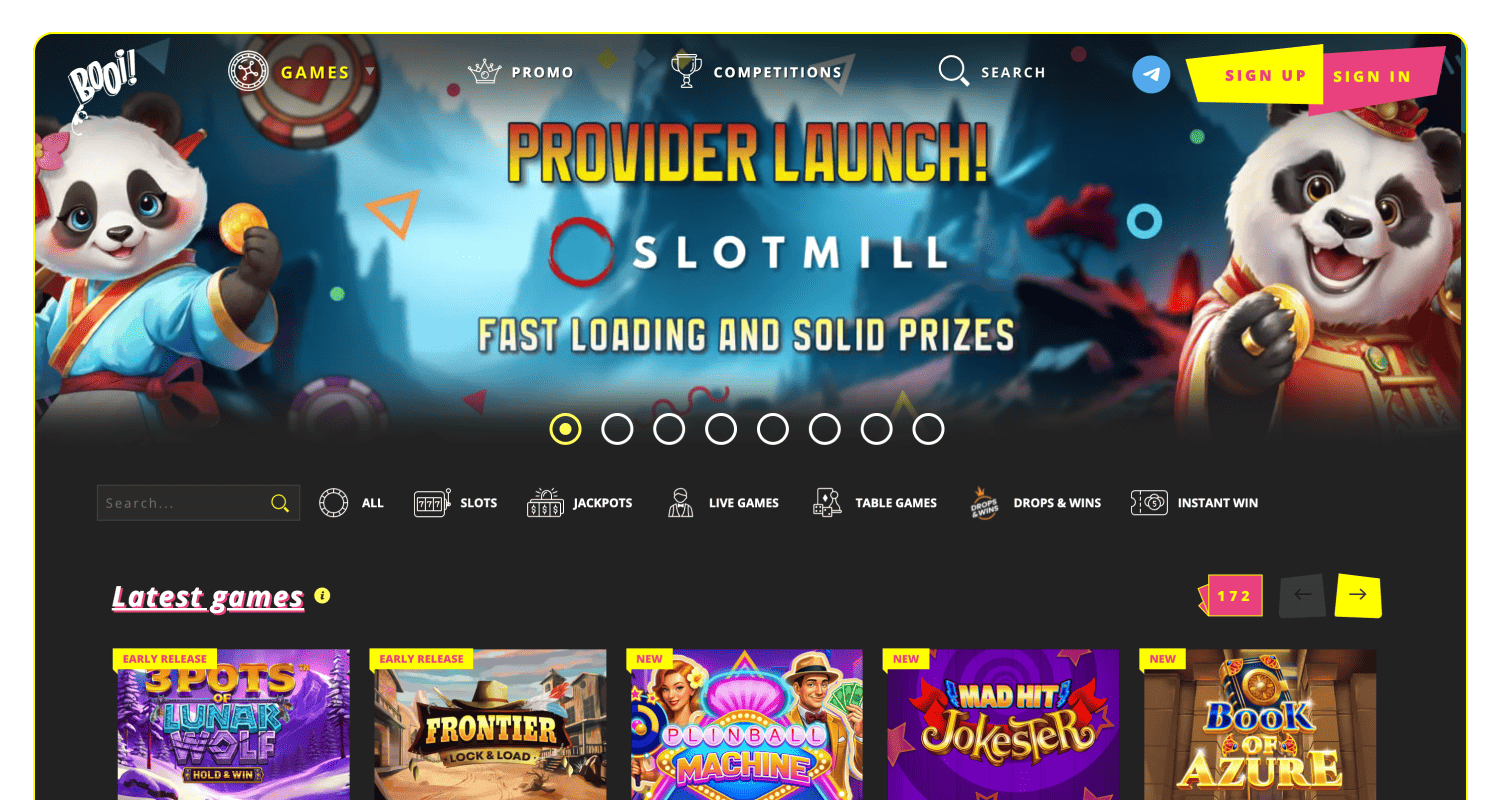Open the Book of Azure game thumbnail

coord(1260,725)
